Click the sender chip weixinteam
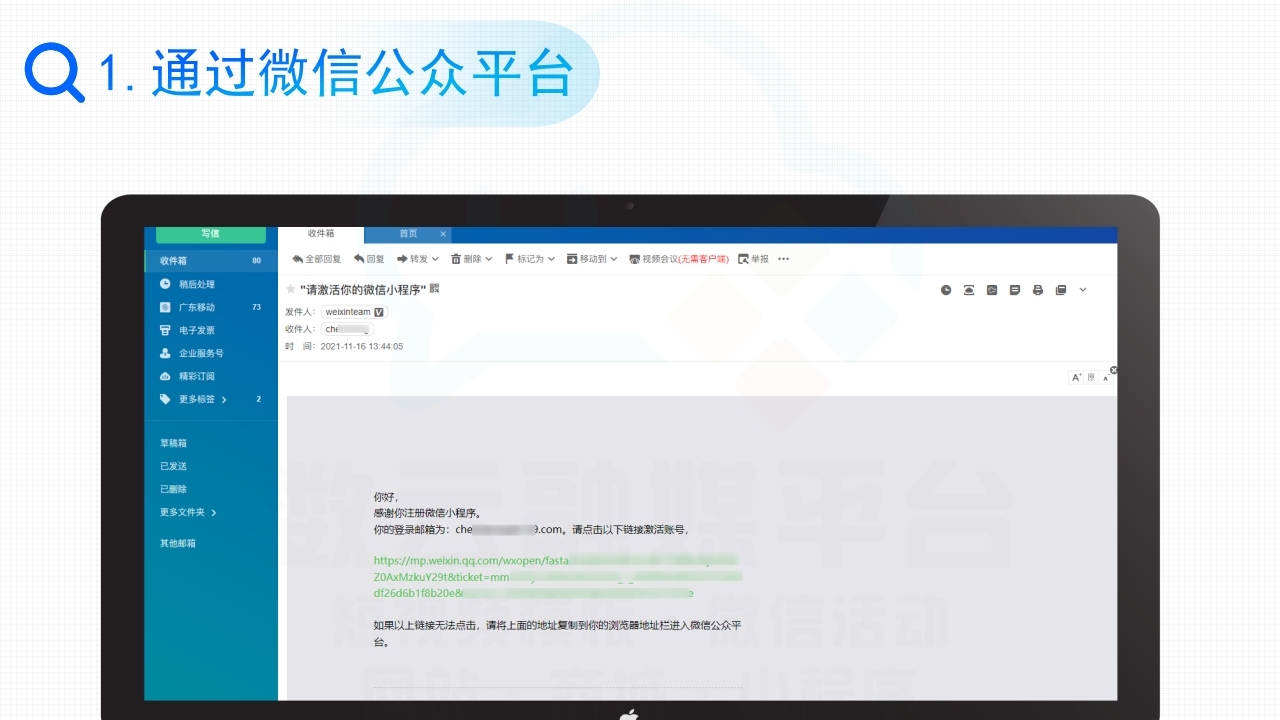1280x720 pixels. tap(354, 312)
